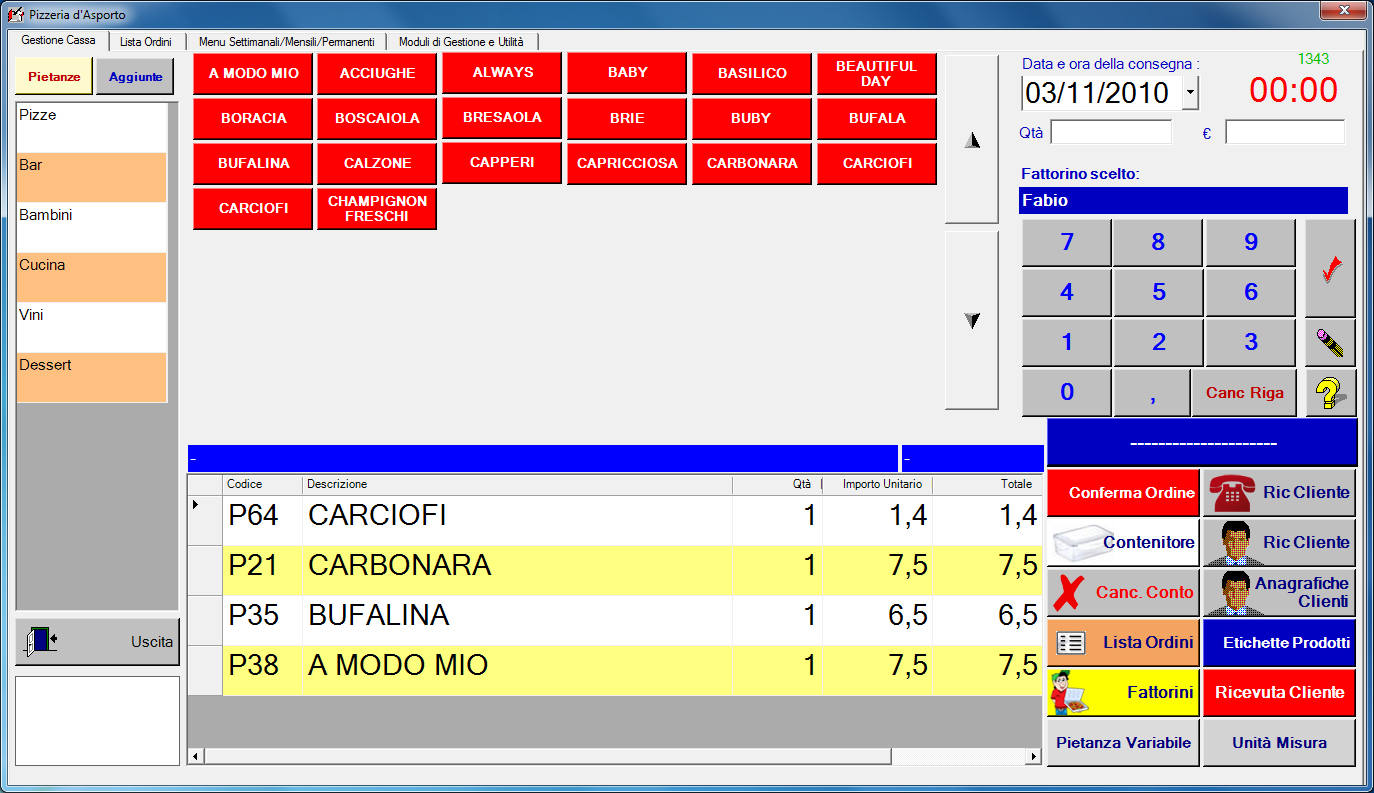Image resolution: width=1374 pixels, height=793 pixels.
Task: Select the Gestione Cassa tab
Action: 58,40
